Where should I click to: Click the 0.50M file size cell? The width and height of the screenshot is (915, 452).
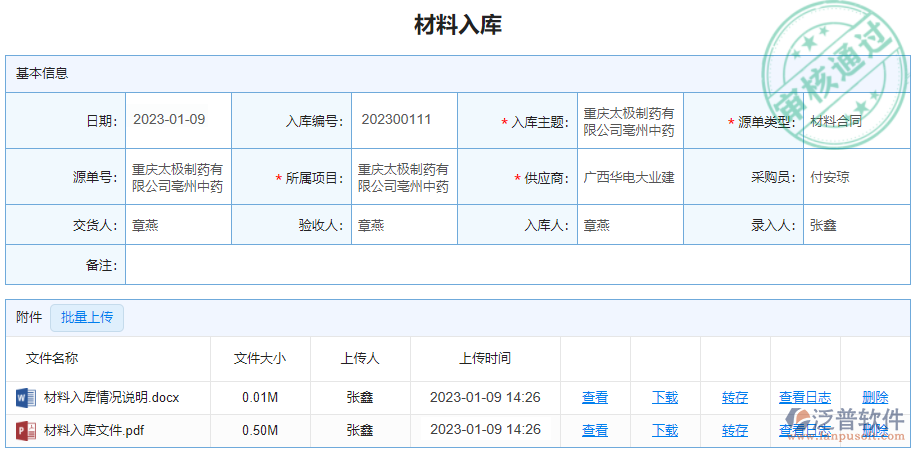[260, 430]
